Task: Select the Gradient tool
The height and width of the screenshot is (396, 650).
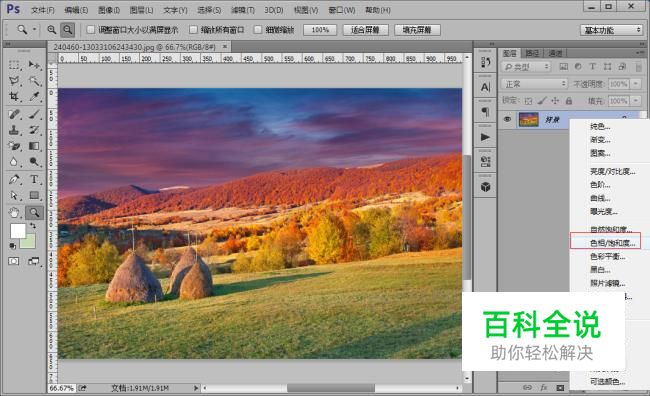Action: [x=34, y=146]
